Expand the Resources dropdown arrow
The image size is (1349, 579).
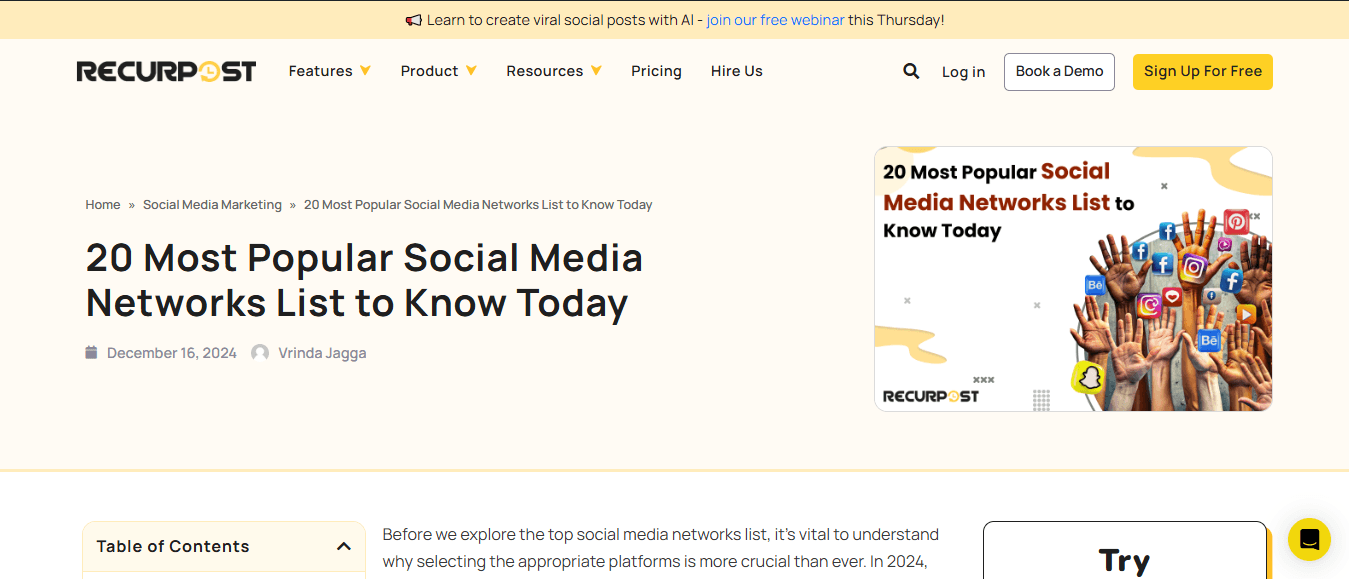[596, 71]
